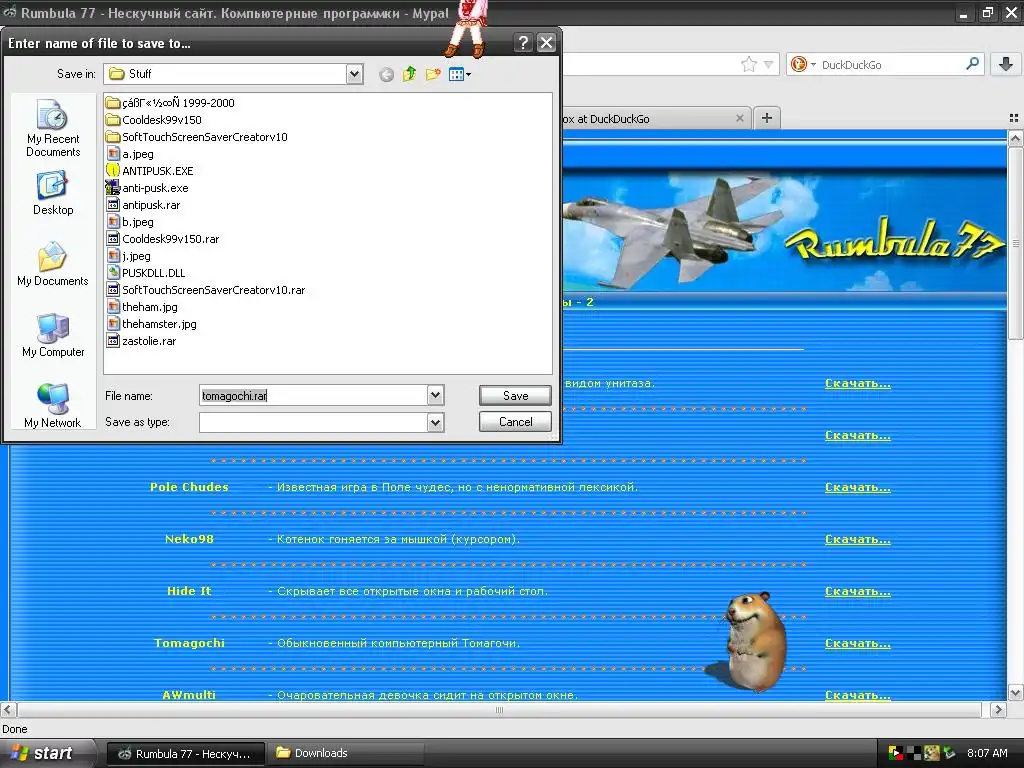Open the DuckDuckGo search engine selector

[803, 64]
